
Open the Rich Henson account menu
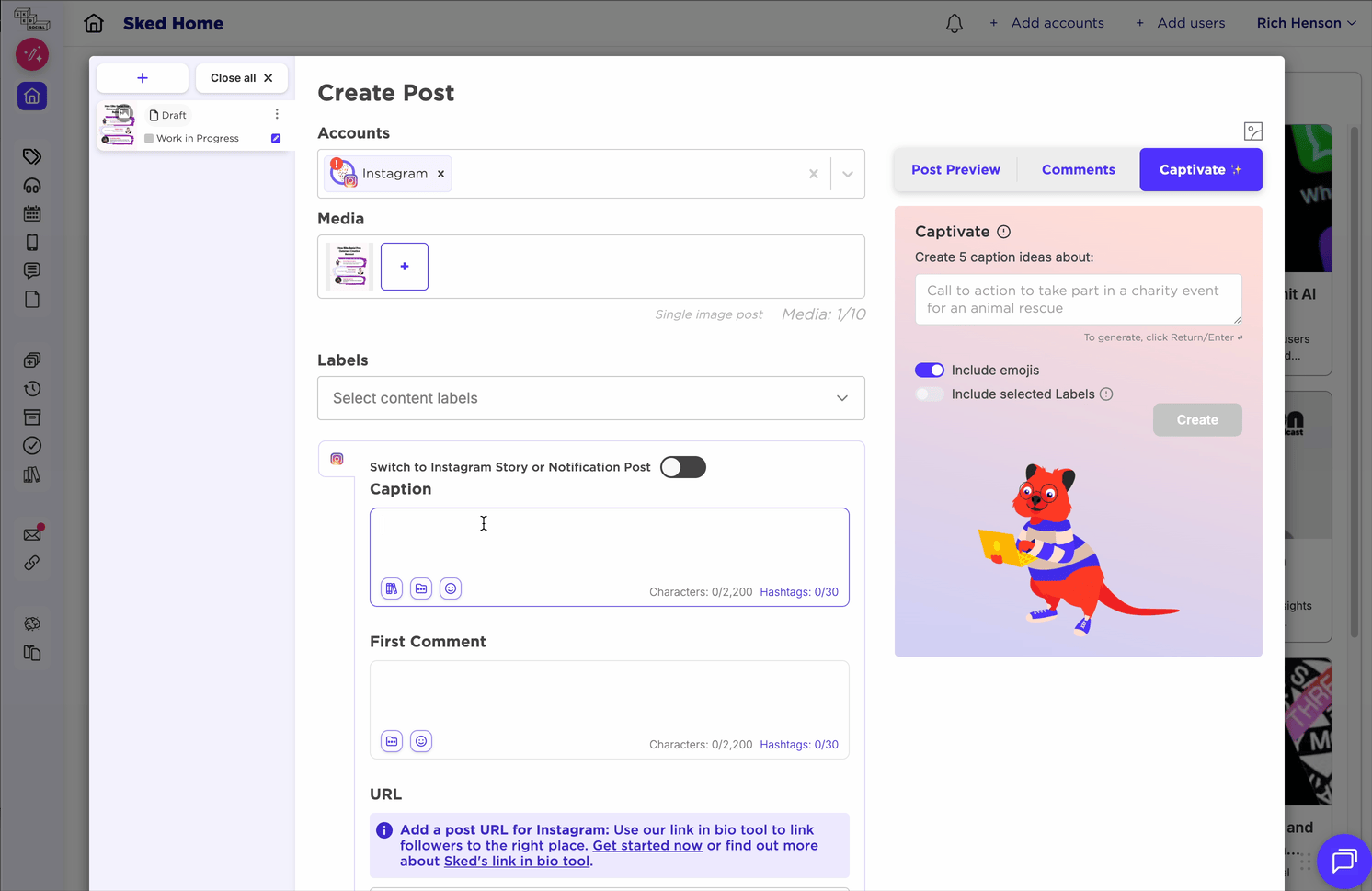point(1307,23)
